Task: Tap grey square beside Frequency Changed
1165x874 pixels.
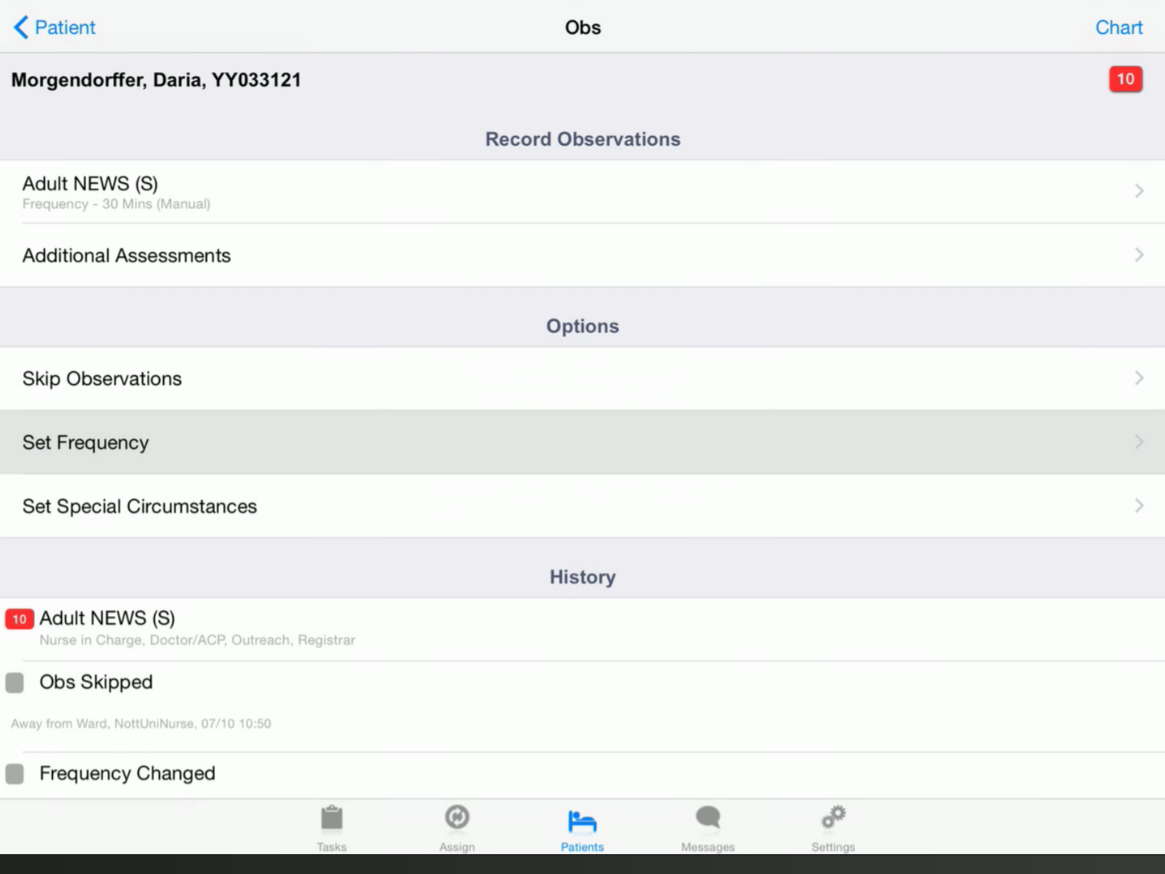Action: (15, 774)
